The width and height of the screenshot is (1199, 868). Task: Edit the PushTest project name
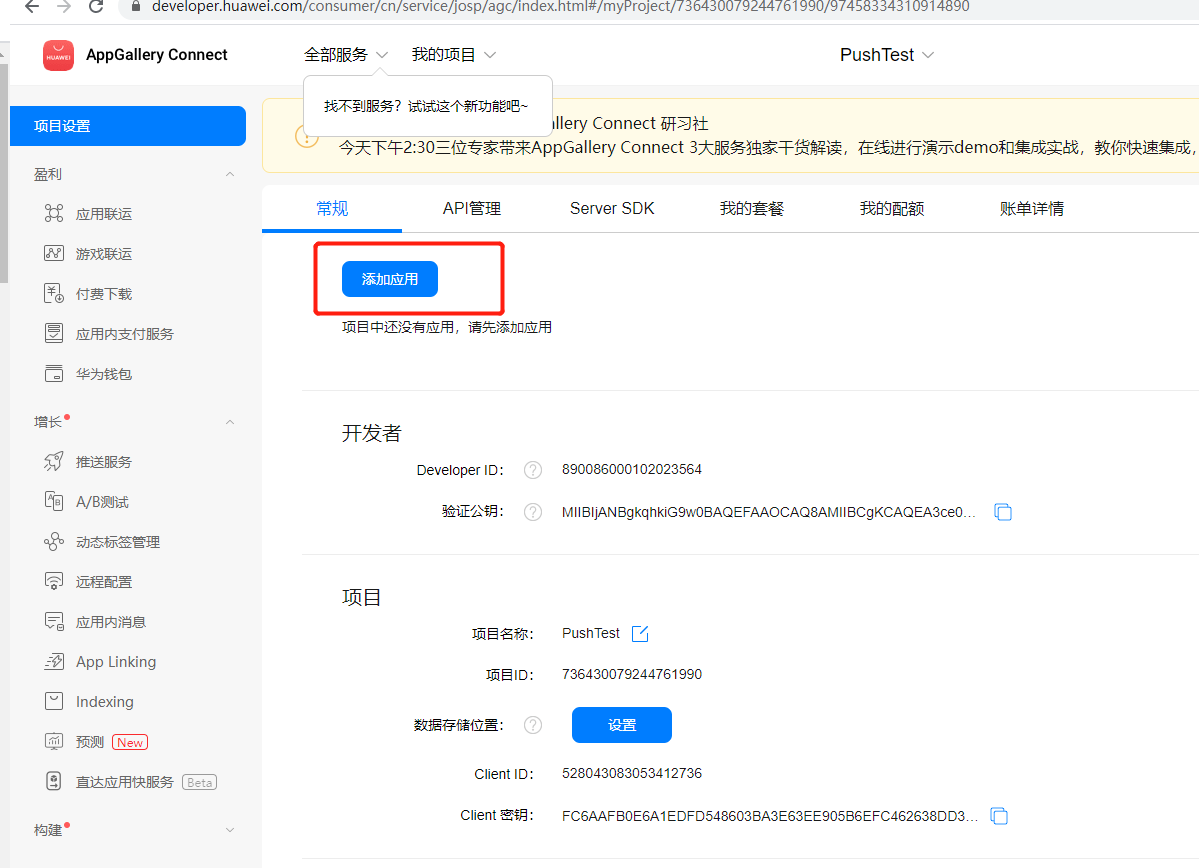641,634
